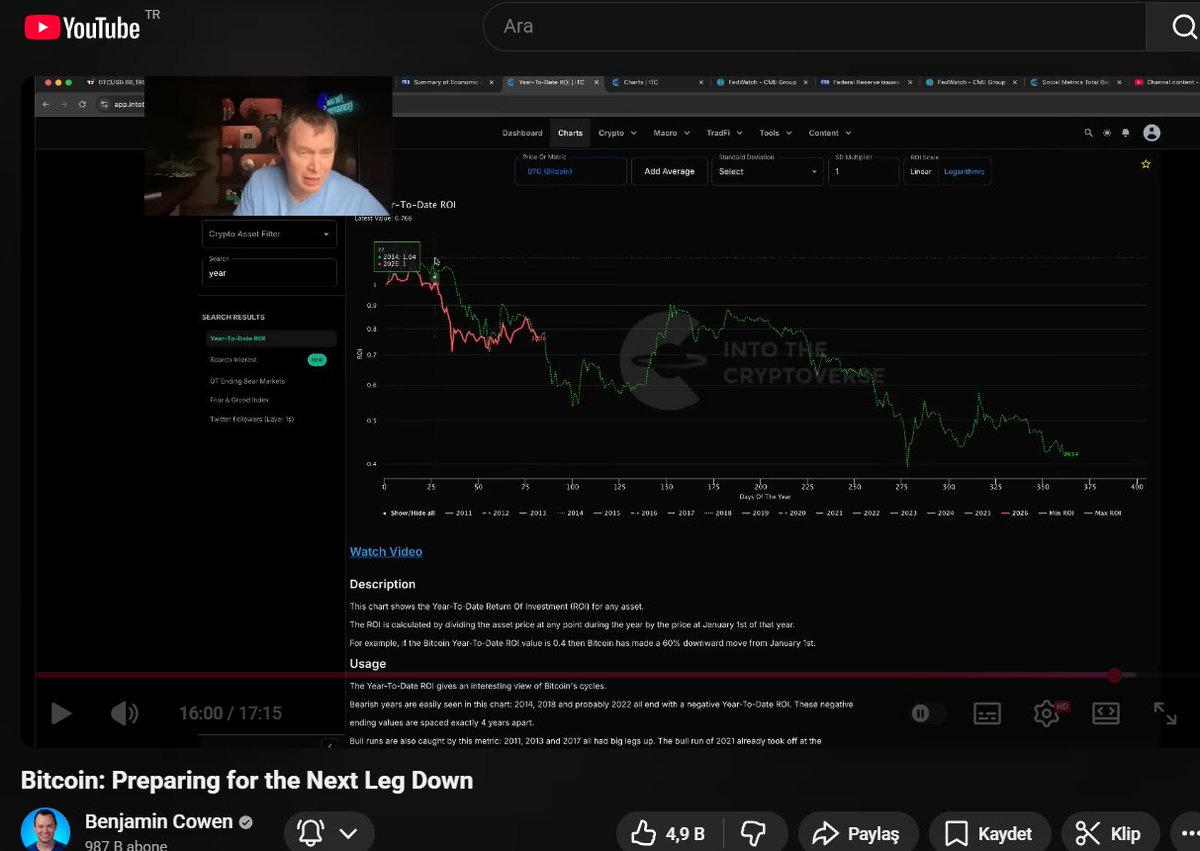Open the Standard Deviation Select dropdown
The width and height of the screenshot is (1200, 851).
pos(767,171)
